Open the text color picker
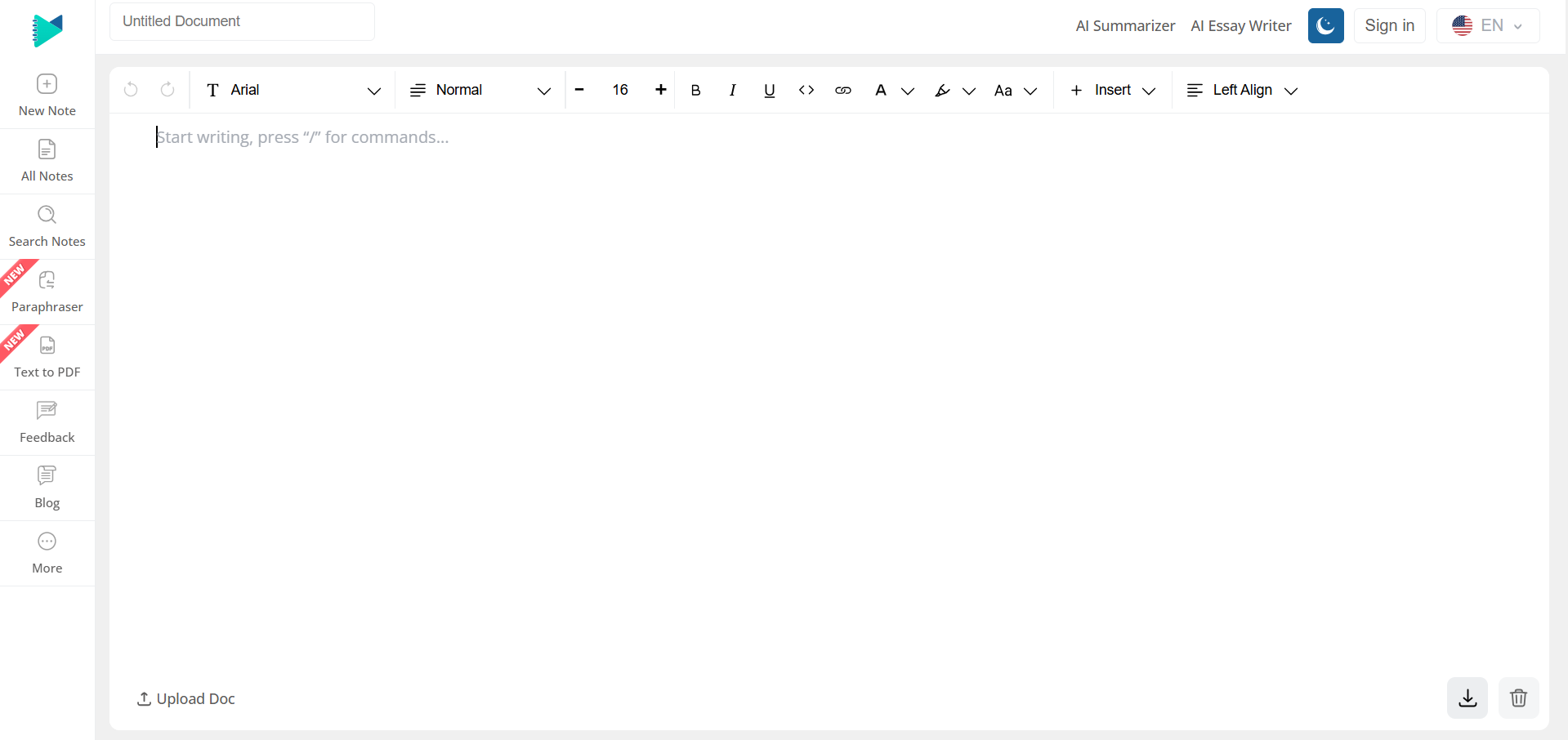The height and width of the screenshot is (740, 1568). [x=893, y=91]
